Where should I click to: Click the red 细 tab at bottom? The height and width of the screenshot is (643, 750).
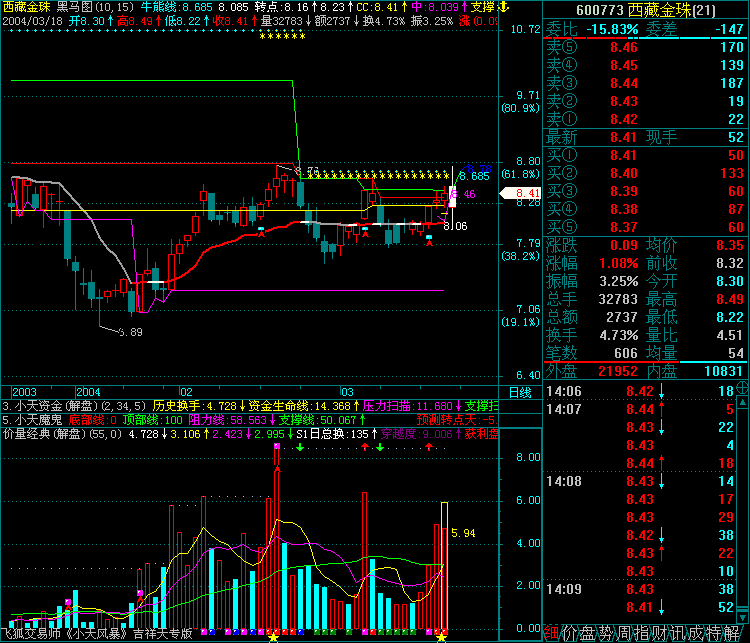click(551, 633)
